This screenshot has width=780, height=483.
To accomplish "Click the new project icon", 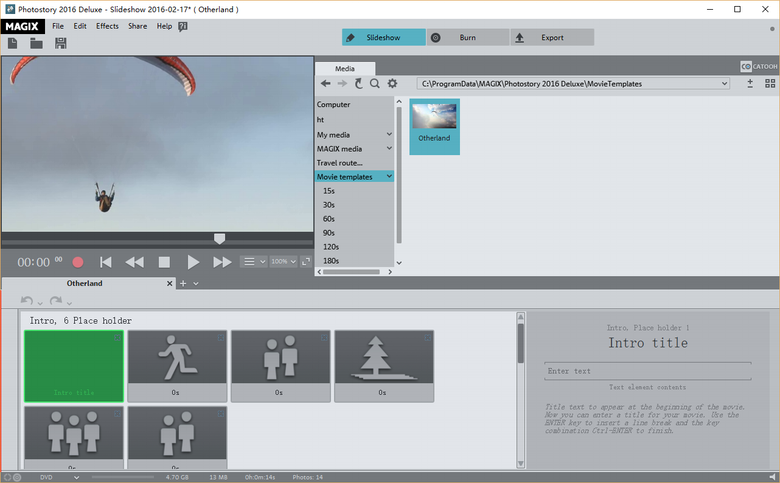I will click(x=12, y=43).
